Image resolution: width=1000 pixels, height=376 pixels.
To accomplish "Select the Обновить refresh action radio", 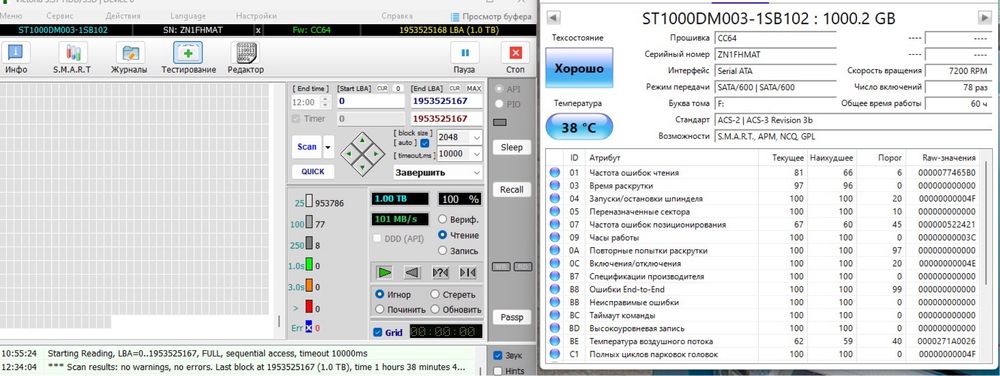I will (435, 309).
